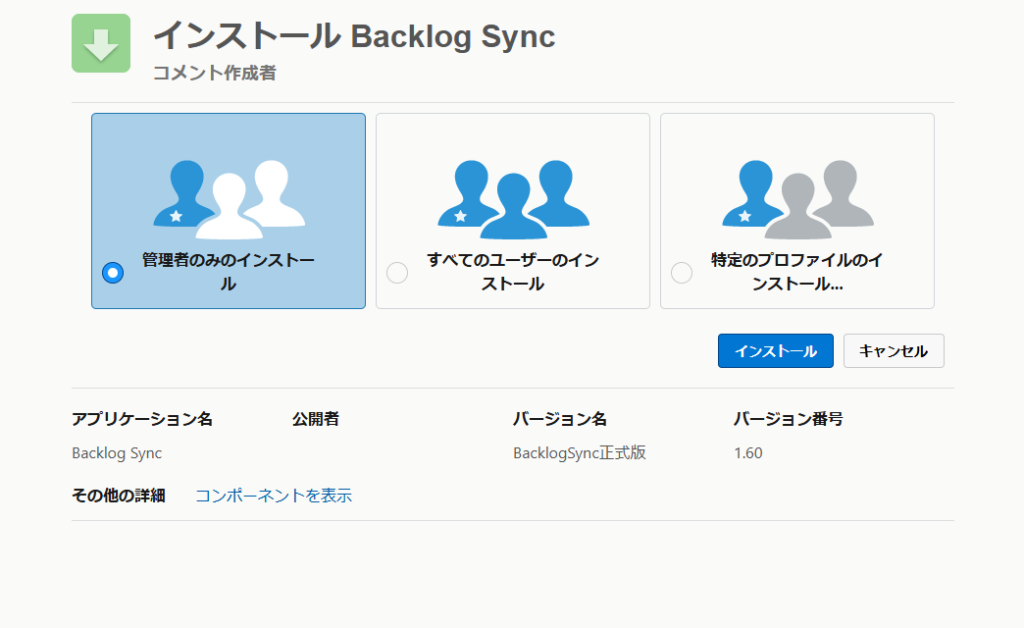Click the admin-only users icon
Screen dimensions: 1024x628
tap(229, 199)
